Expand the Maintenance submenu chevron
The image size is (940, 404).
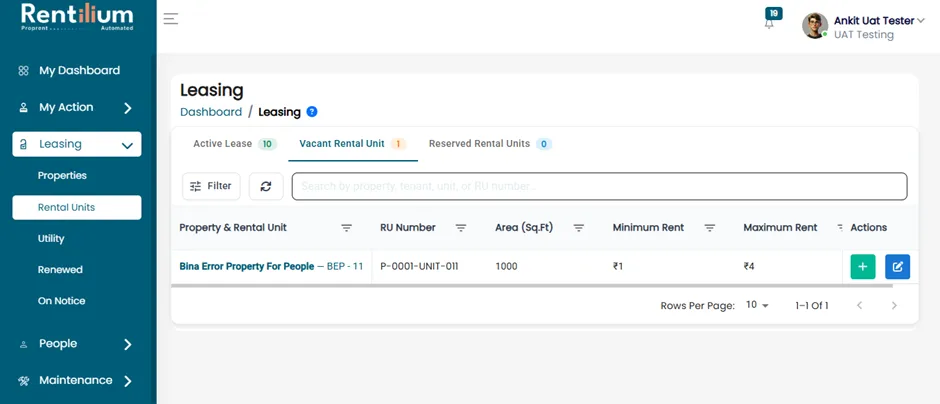[x=127, y=381]
